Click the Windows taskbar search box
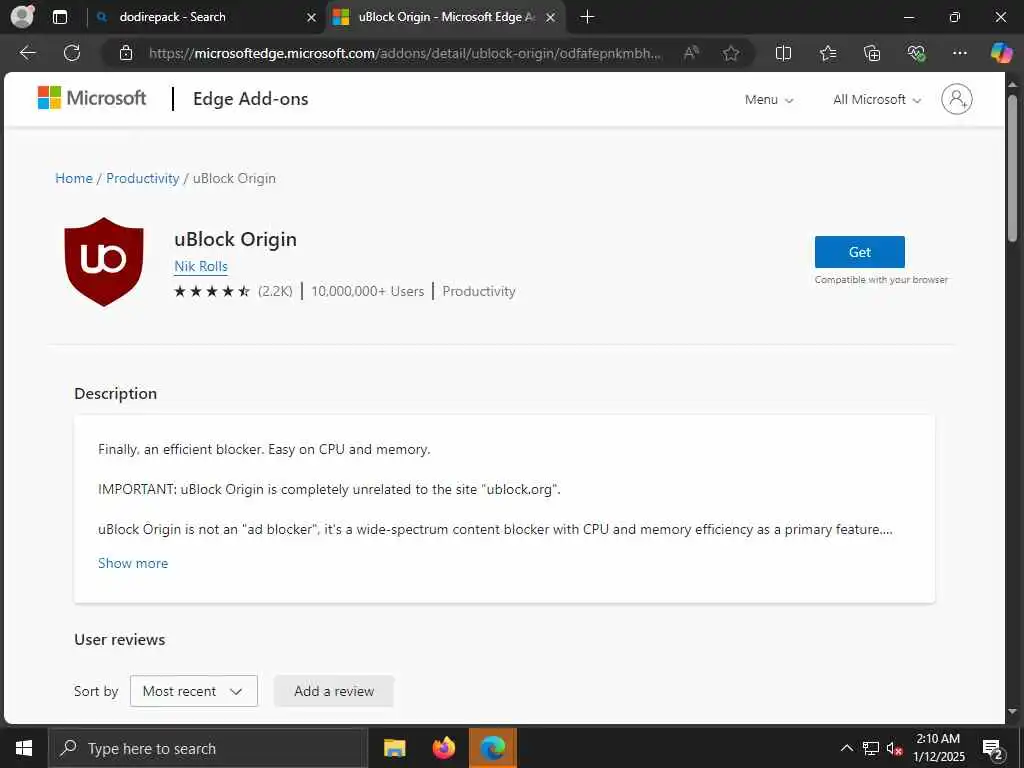The image size is (1024, 768). [208, 748]
